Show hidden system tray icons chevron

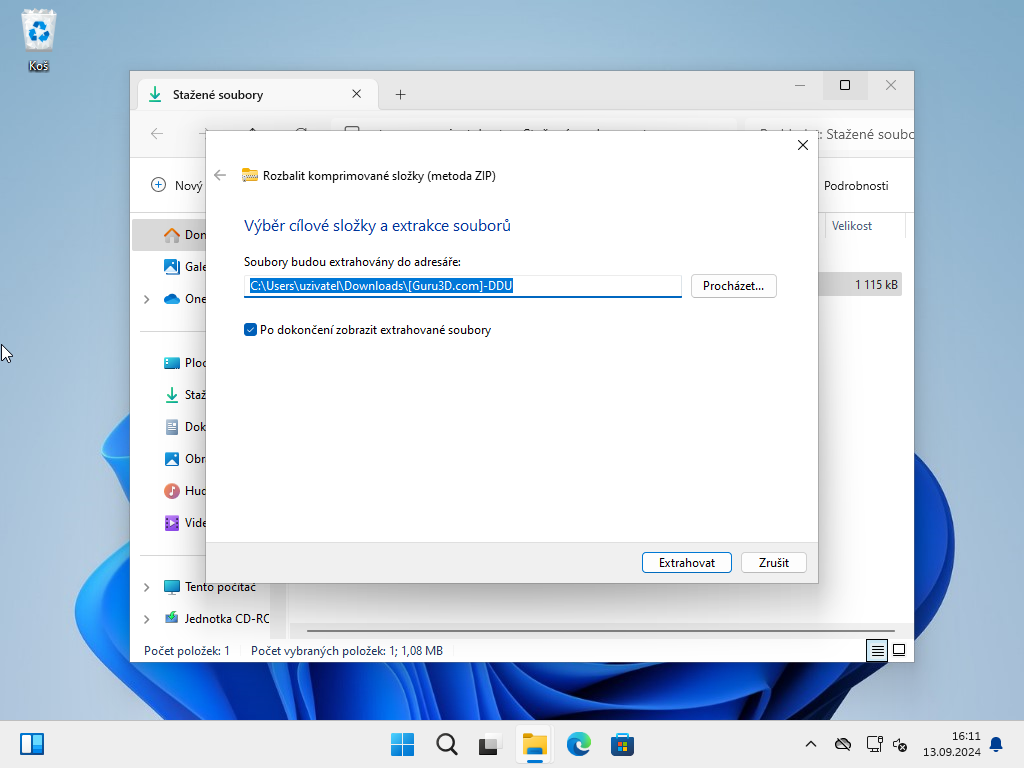coord(811,744)
